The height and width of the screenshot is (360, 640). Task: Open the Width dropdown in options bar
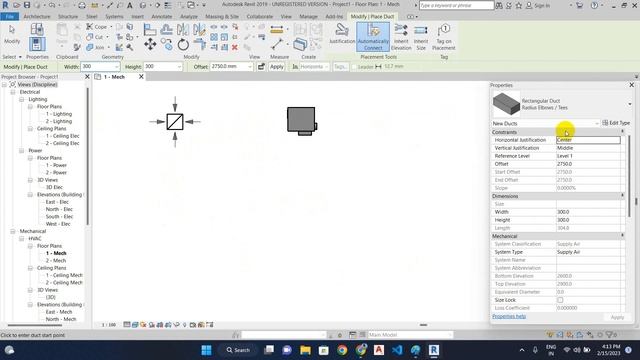117,67
